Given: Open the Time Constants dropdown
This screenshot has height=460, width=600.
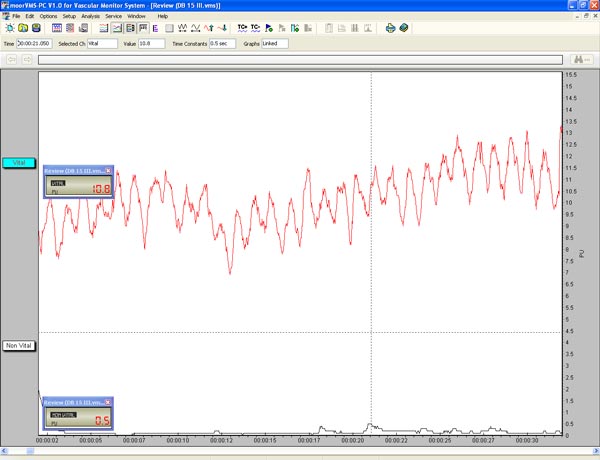Looking at the screenshot, I should (224, 44).
